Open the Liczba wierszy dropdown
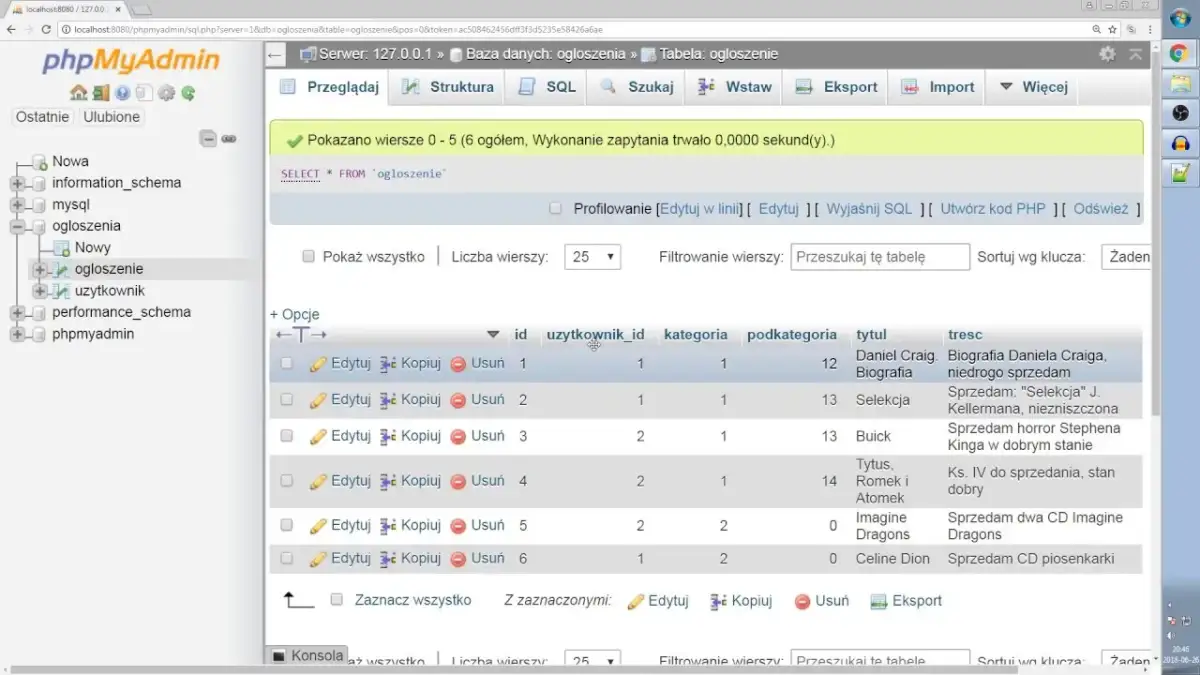The height and width of the screenshot is (675, 1200). 592,256
